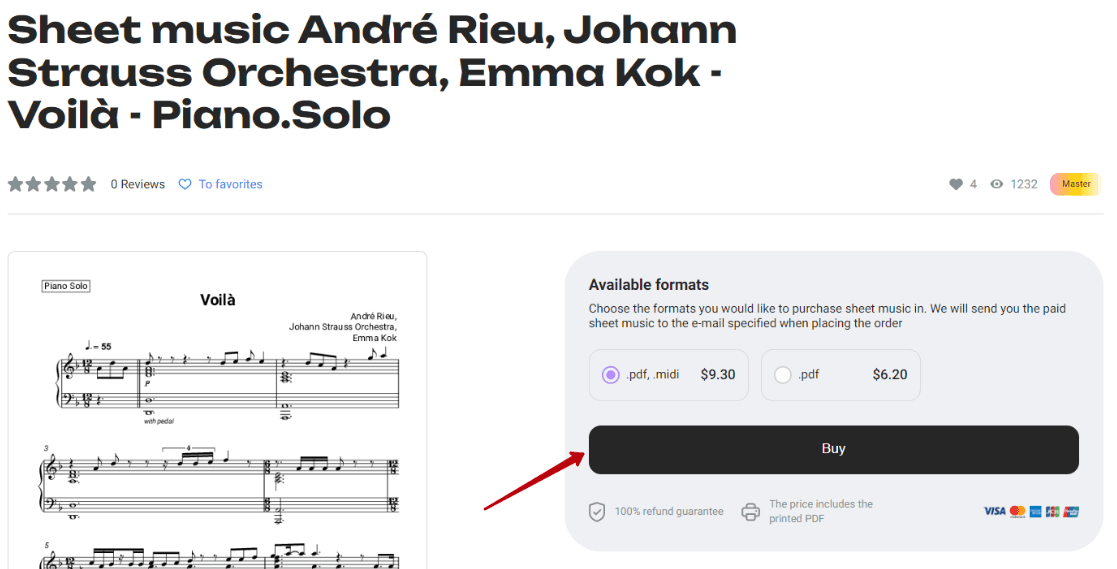This screenshot has height=569, width=1117.
Task: Select the .pdf only format option
Action: tap(783, 375)
